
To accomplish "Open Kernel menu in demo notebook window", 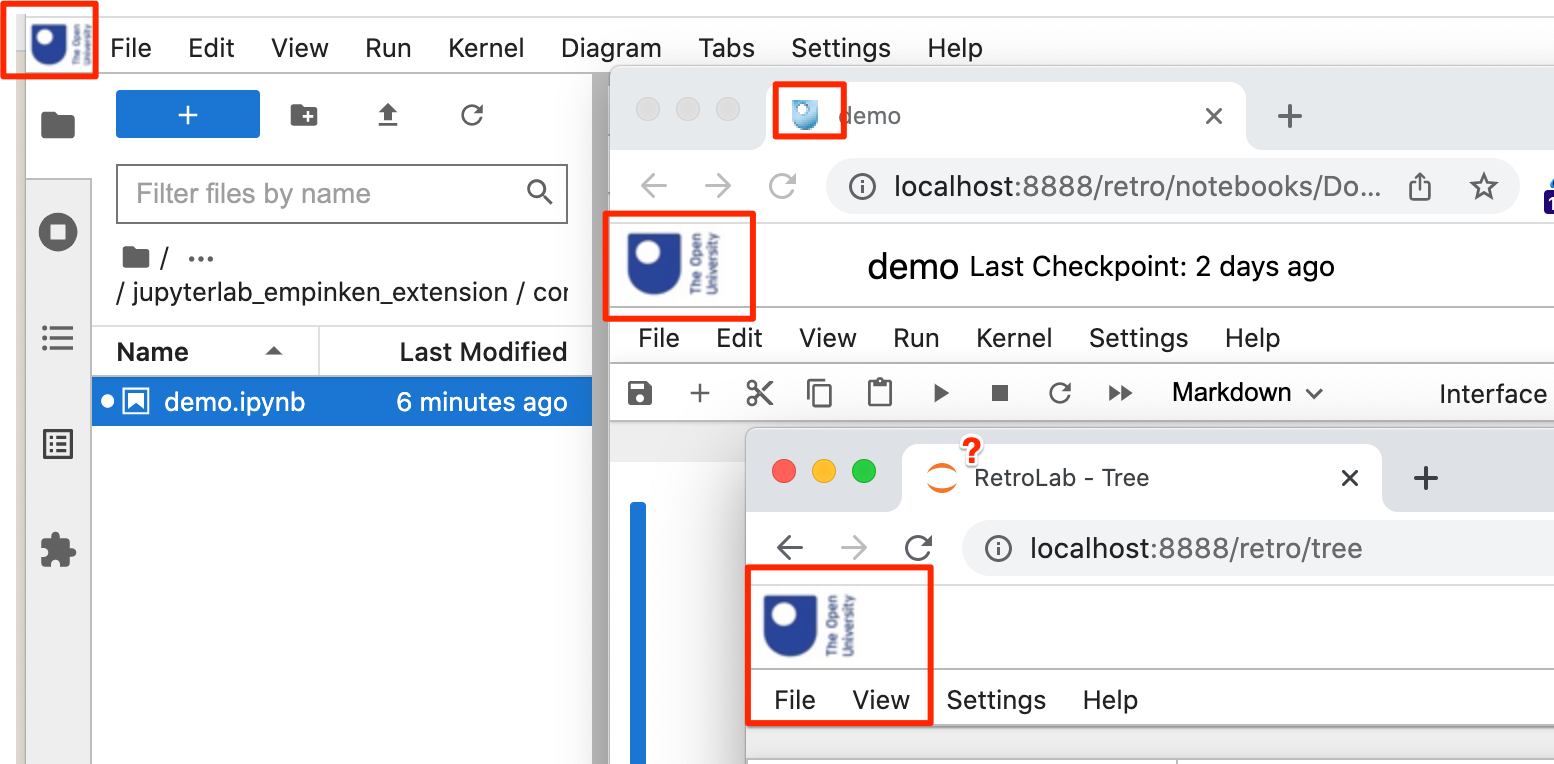I will [x=1014, y=338].
